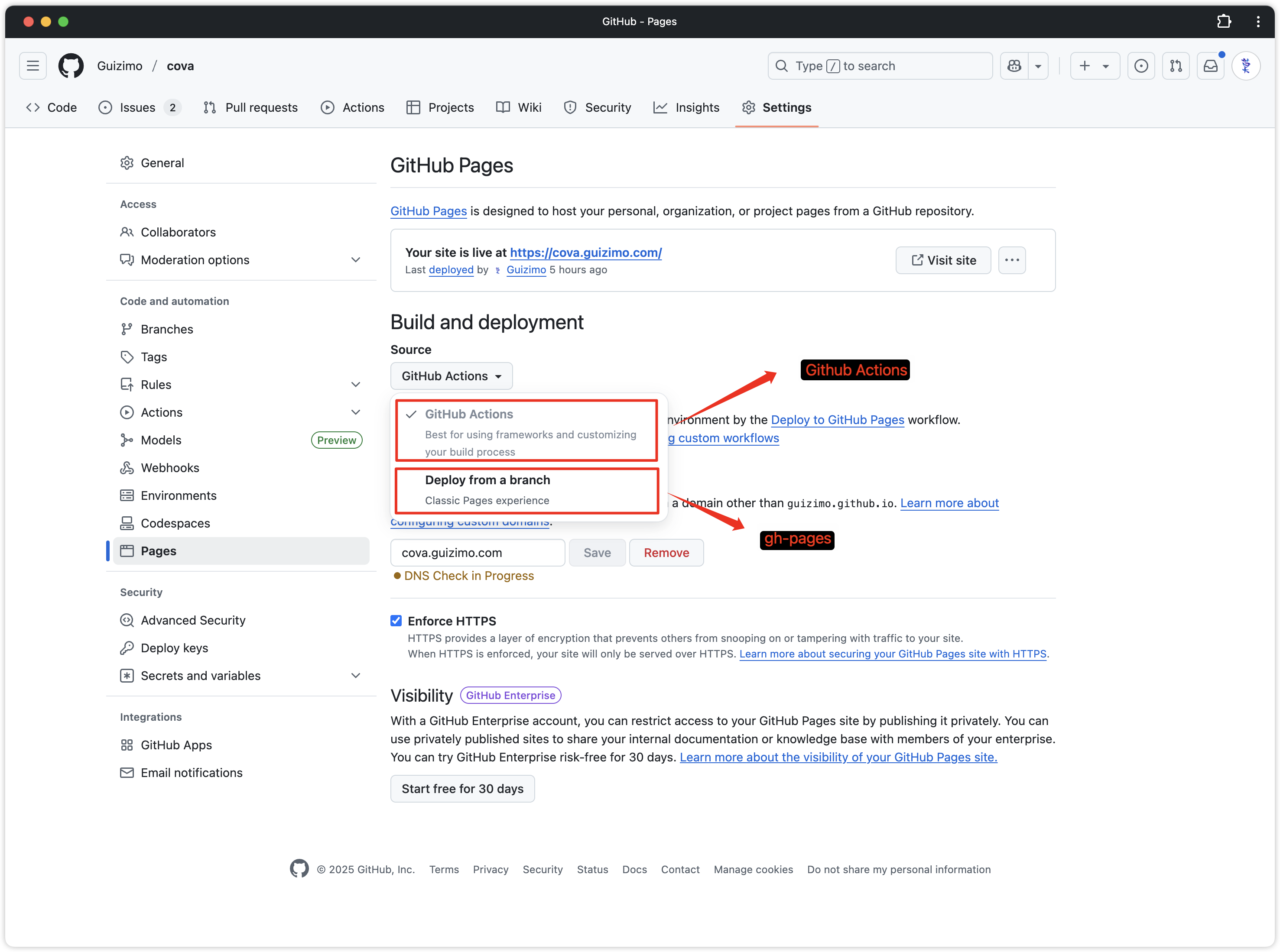Click the Tags tag icon
This screenshot has width=1280, height=952.
click(x=127, y=357)
